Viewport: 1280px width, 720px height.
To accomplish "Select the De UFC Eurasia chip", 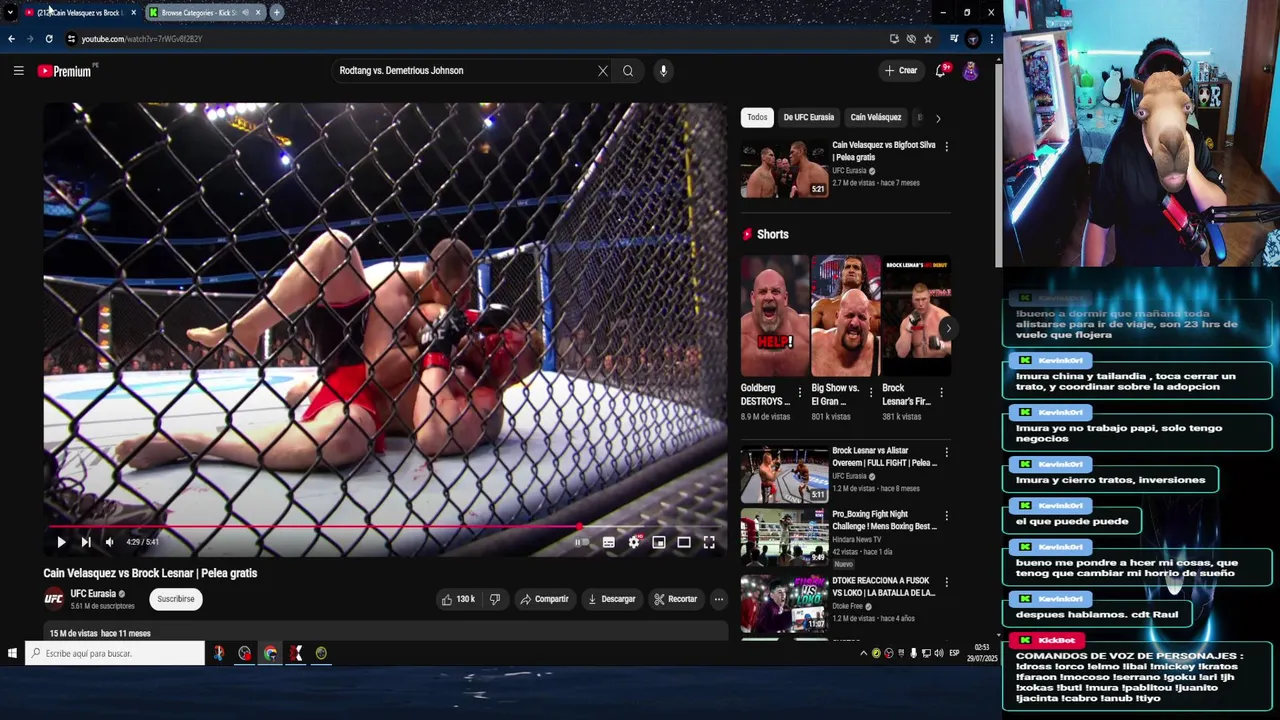I will tap(808, 117).
